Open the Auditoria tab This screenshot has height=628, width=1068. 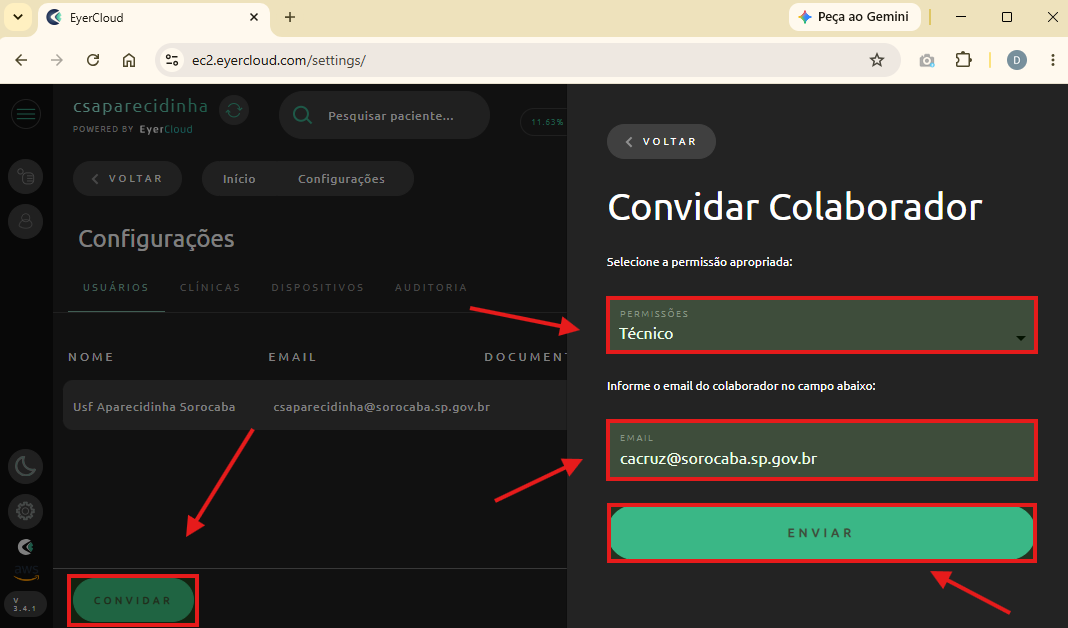431,287
